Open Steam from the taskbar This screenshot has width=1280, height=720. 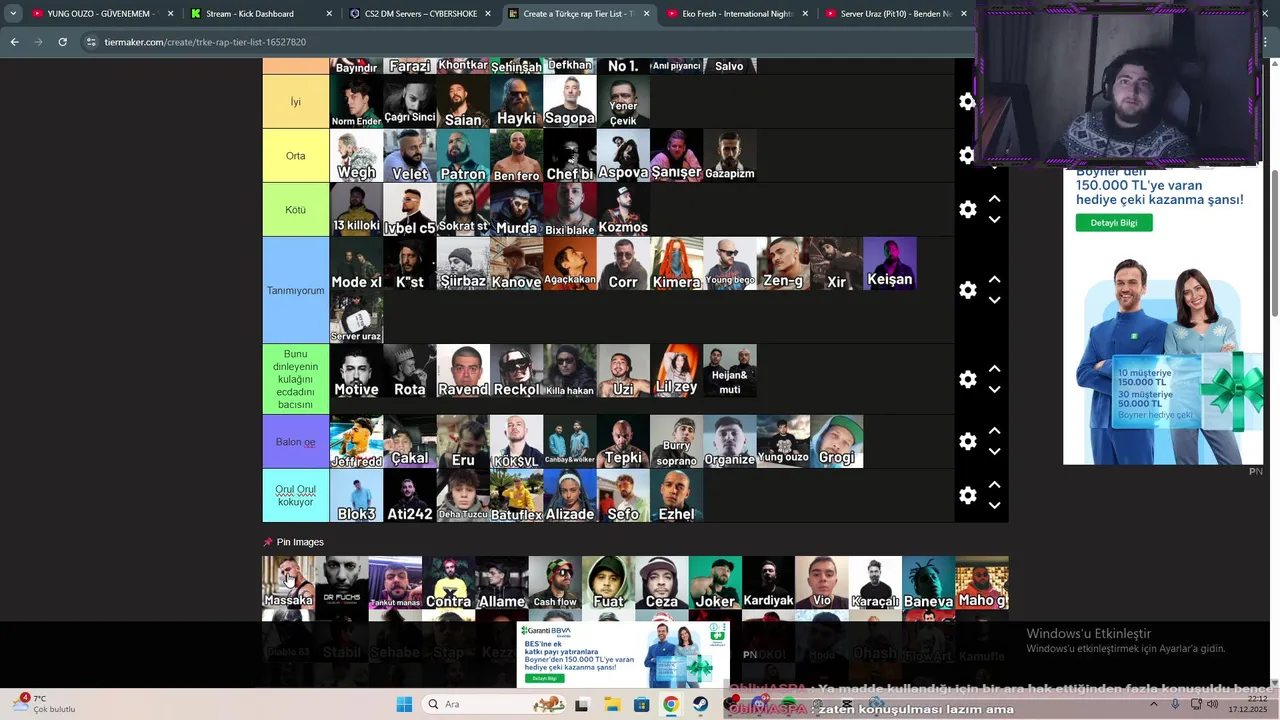point(701,704)
